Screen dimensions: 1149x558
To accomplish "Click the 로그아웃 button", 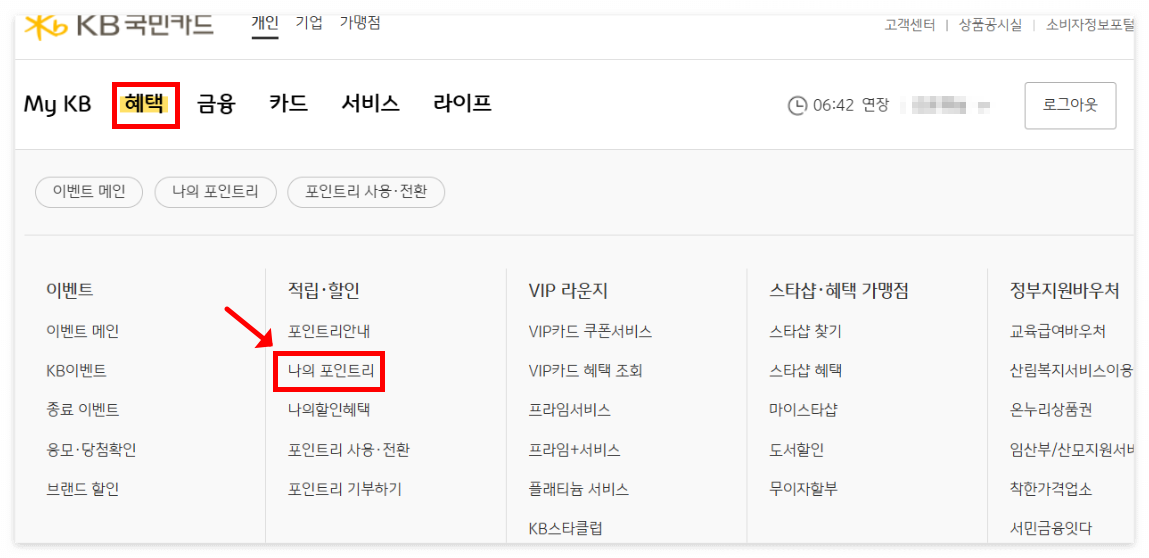I will pos(1070,106).
